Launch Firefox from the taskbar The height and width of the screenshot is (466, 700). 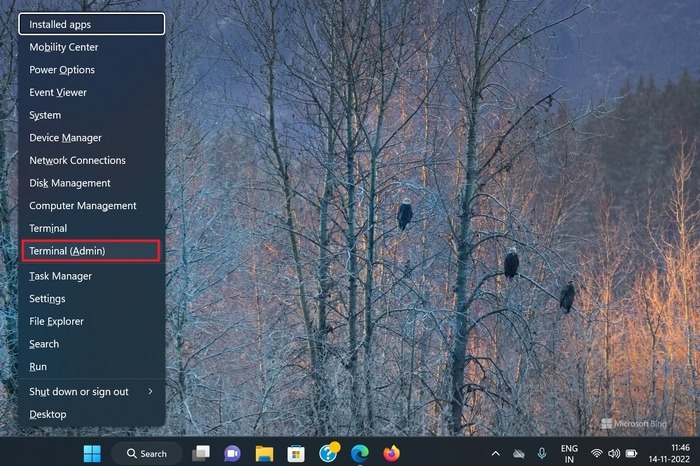pos(392,454)
